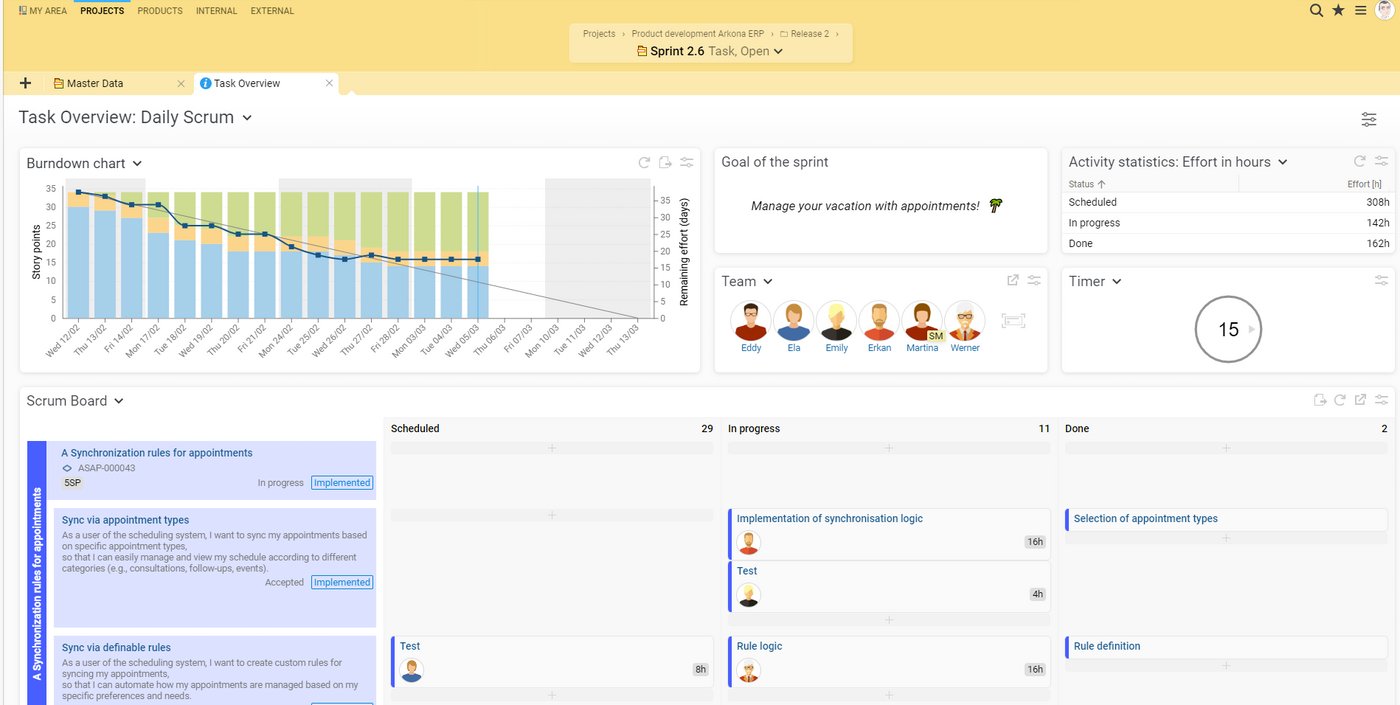Image resolution: width=1400 pixels, height=705 pixels.
Task: Open the PROJECTS menu
Action: (x=102, y=11)
